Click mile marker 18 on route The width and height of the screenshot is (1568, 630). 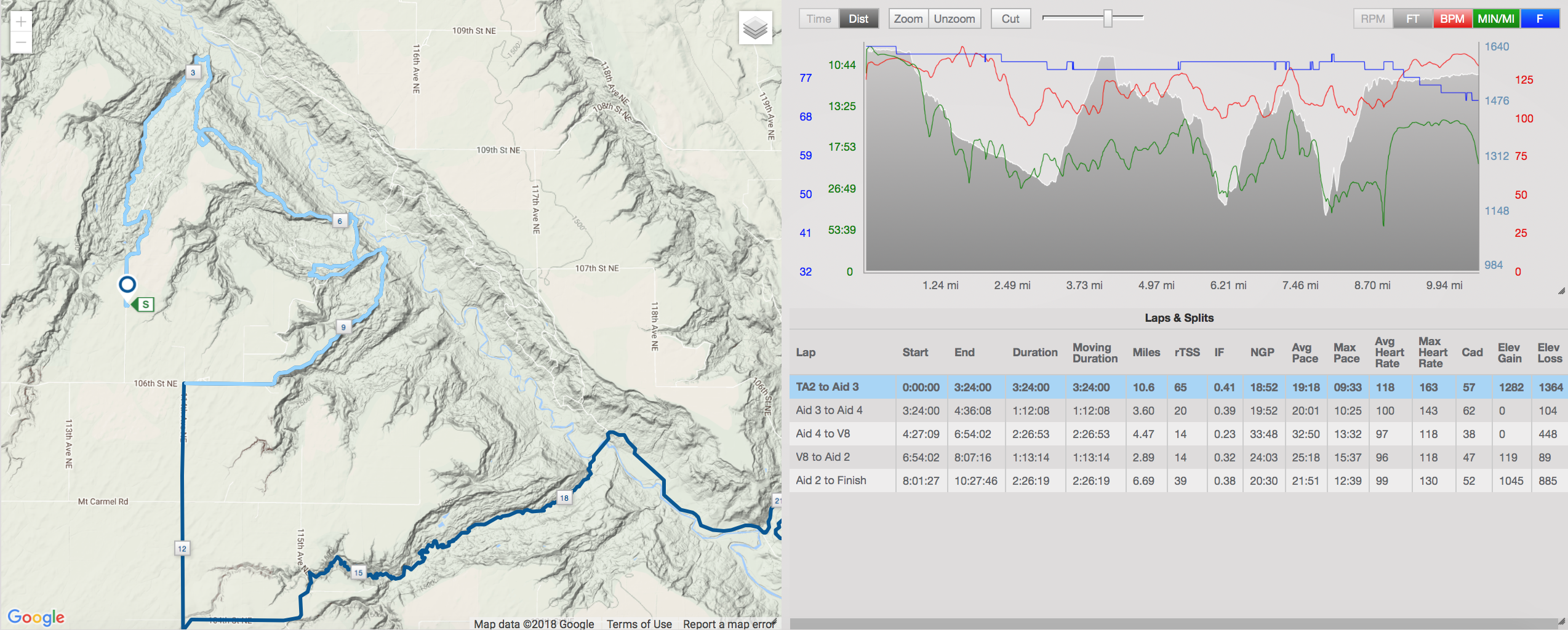(x=564, y=498)
